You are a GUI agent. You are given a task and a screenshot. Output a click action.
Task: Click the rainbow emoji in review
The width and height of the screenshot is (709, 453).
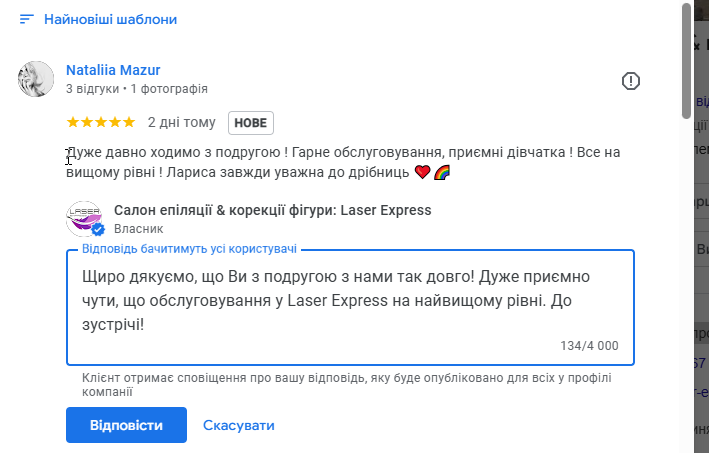442,172
